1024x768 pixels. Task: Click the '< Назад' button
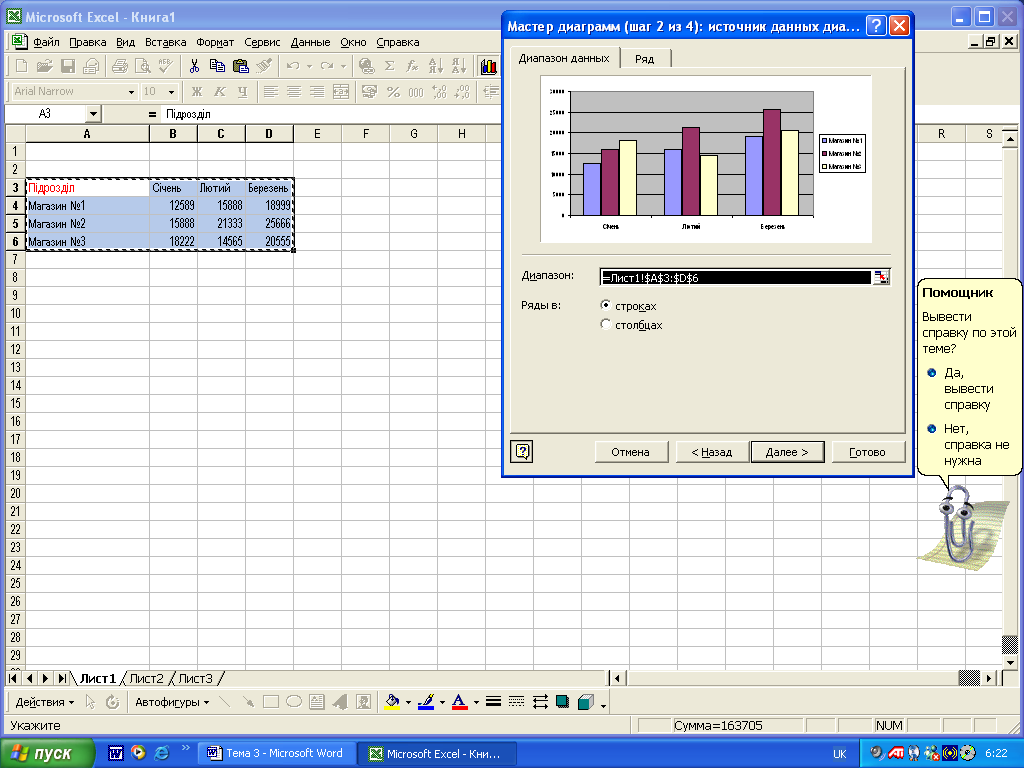711,452
